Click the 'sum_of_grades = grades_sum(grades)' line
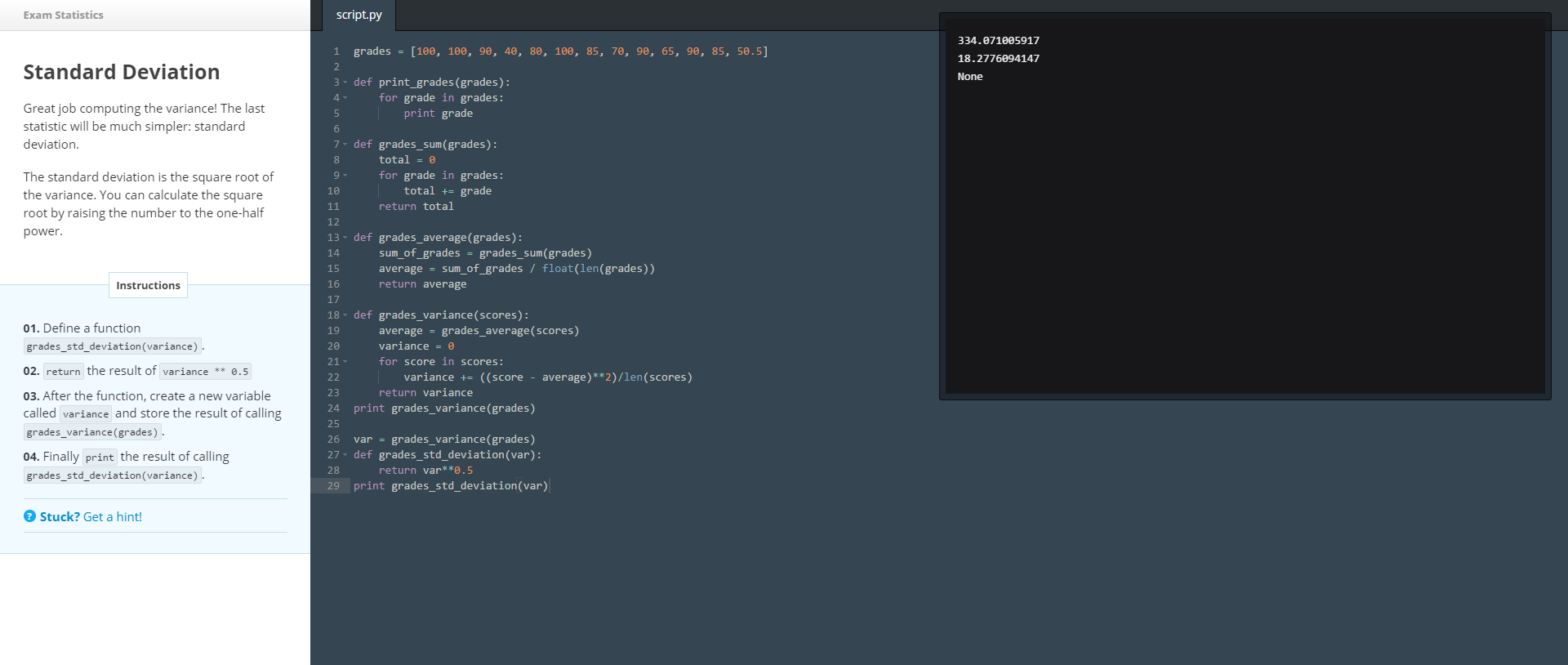Image resolution: width=1568 pixels, height=665 pixels. click(x=485, y=253)
